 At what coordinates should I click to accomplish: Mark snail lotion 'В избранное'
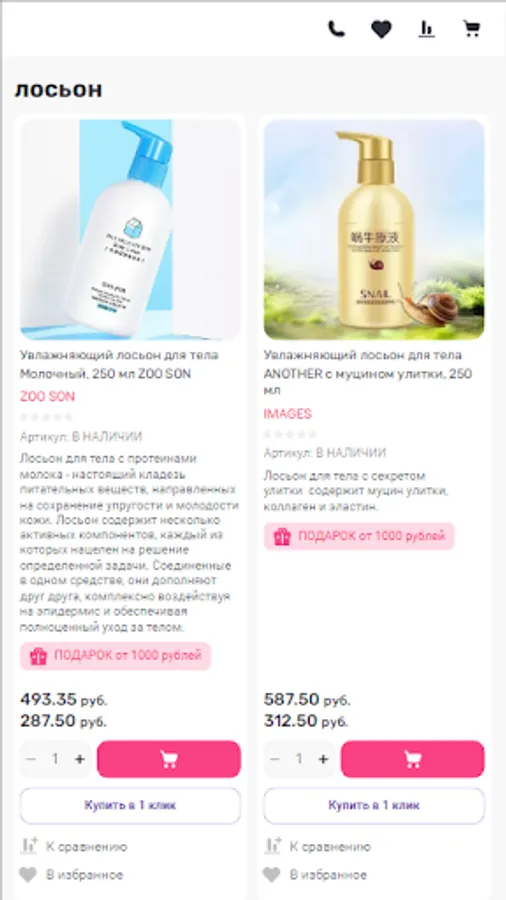tap(315, 875)
